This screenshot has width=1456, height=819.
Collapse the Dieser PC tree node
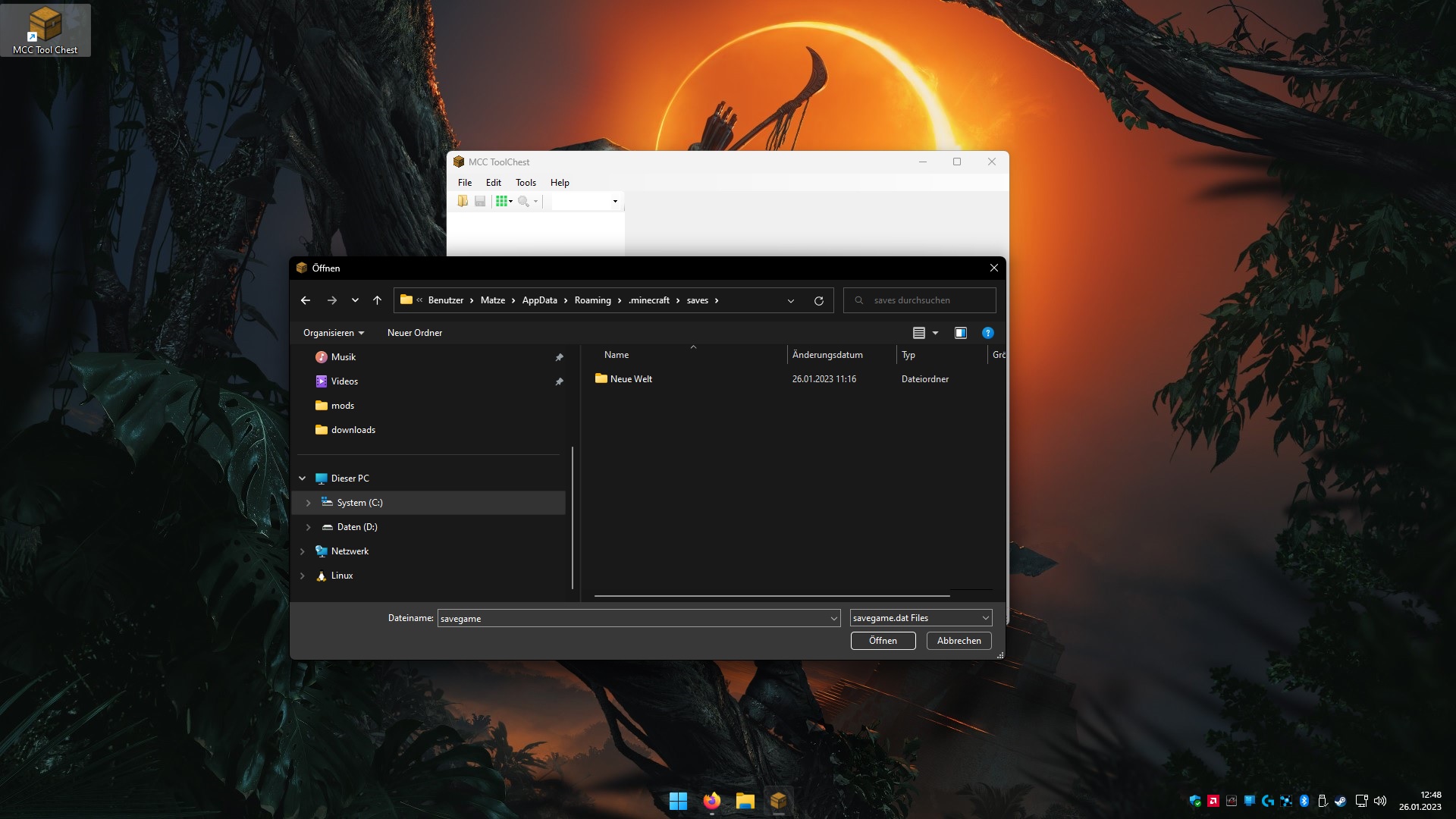point(302,479)
